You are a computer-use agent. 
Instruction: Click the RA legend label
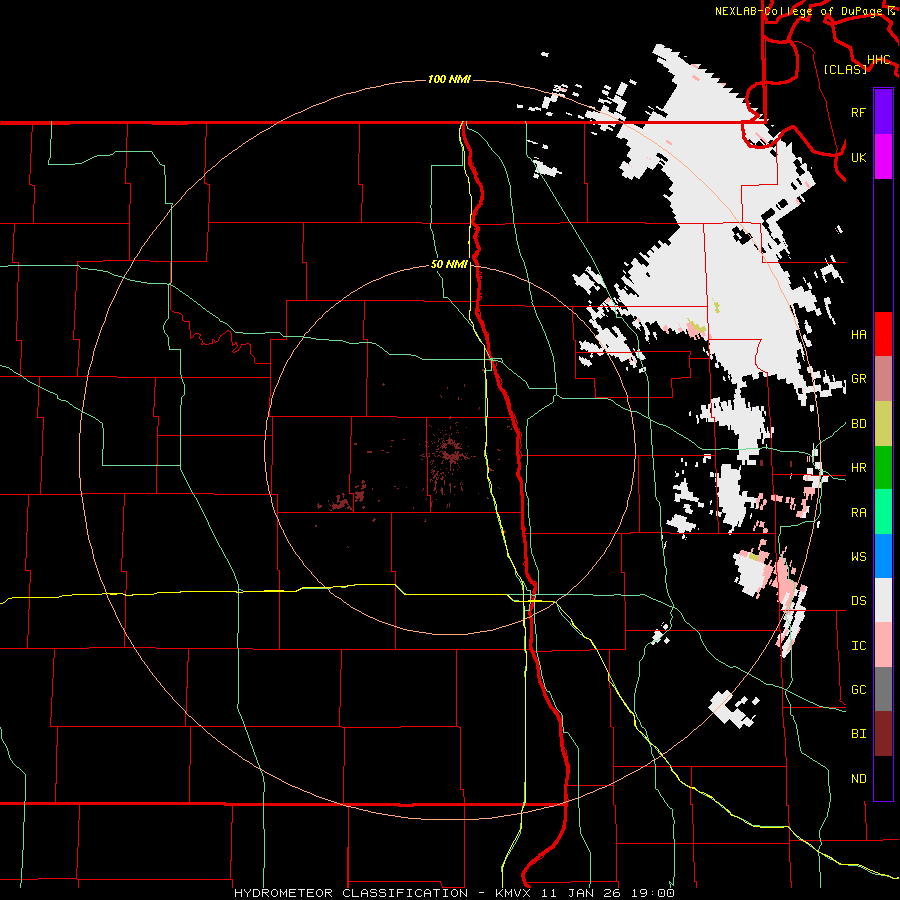coord(858,512)
